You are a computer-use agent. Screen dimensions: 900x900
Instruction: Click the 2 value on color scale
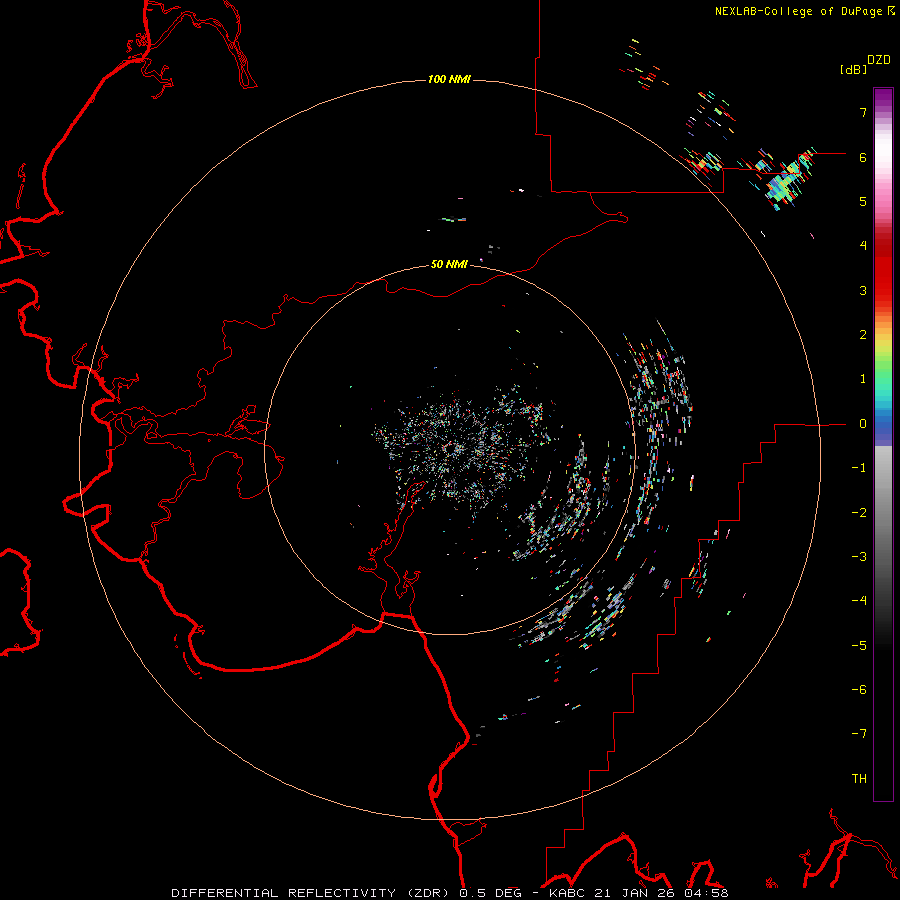[x=863, y=335]
